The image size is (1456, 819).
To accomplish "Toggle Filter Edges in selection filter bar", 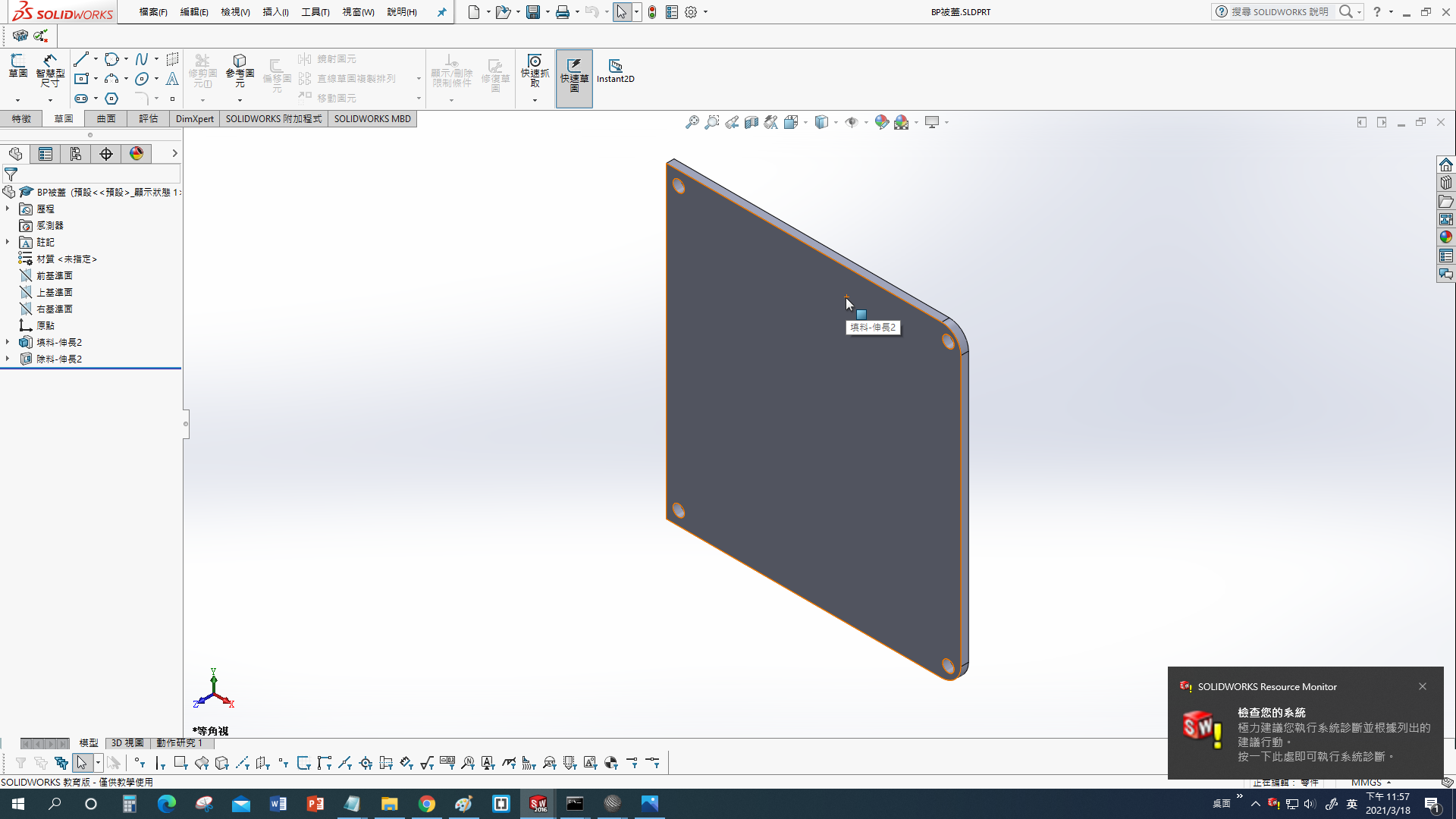I will (x=160, y=763).
